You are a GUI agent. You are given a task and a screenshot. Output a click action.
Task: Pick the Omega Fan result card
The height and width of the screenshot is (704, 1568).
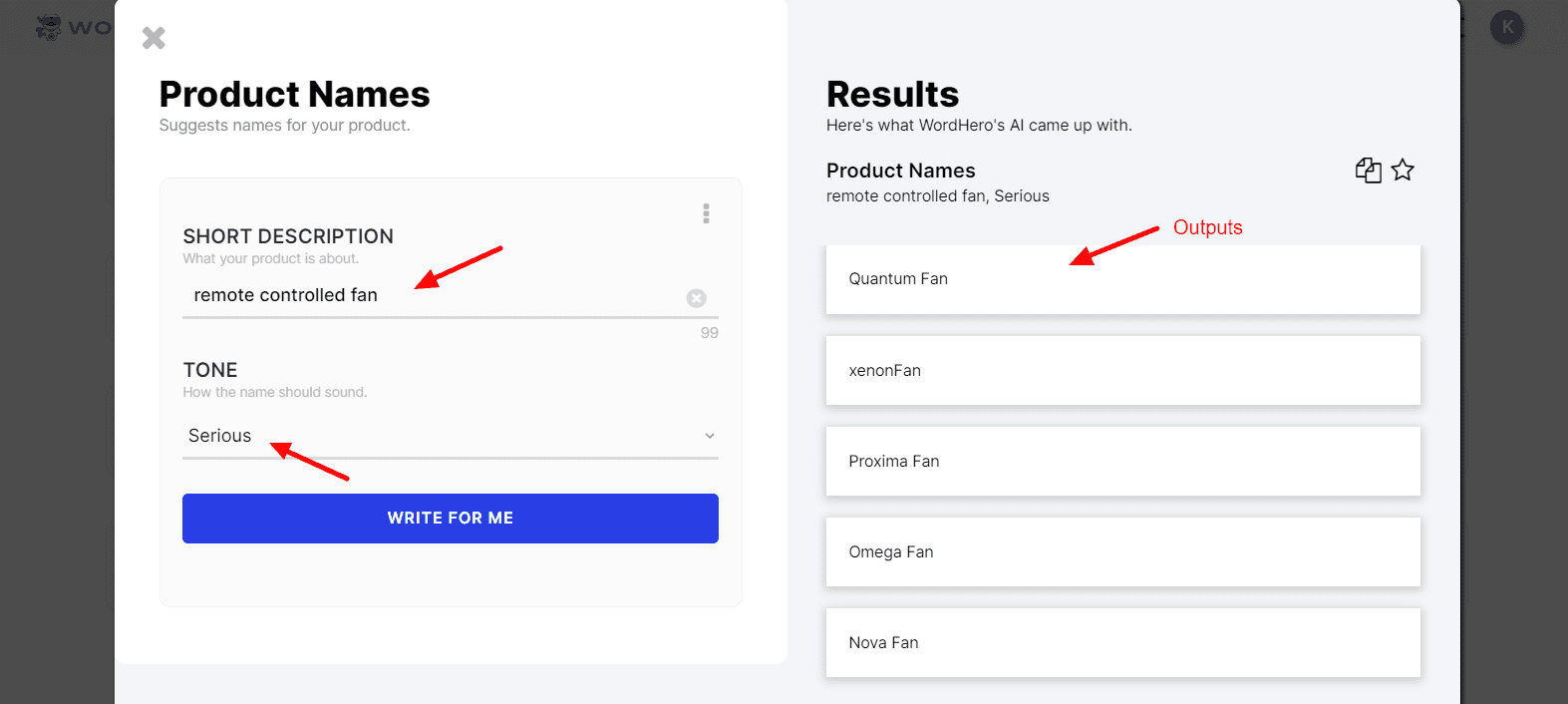click(1123, 551)
